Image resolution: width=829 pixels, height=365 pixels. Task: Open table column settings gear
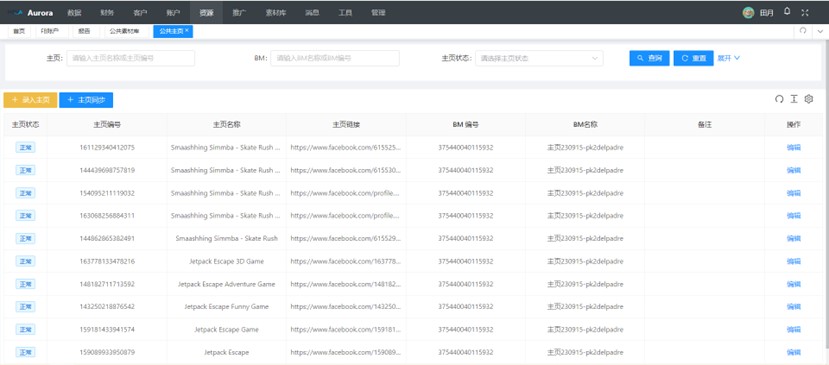click(808, 99)
